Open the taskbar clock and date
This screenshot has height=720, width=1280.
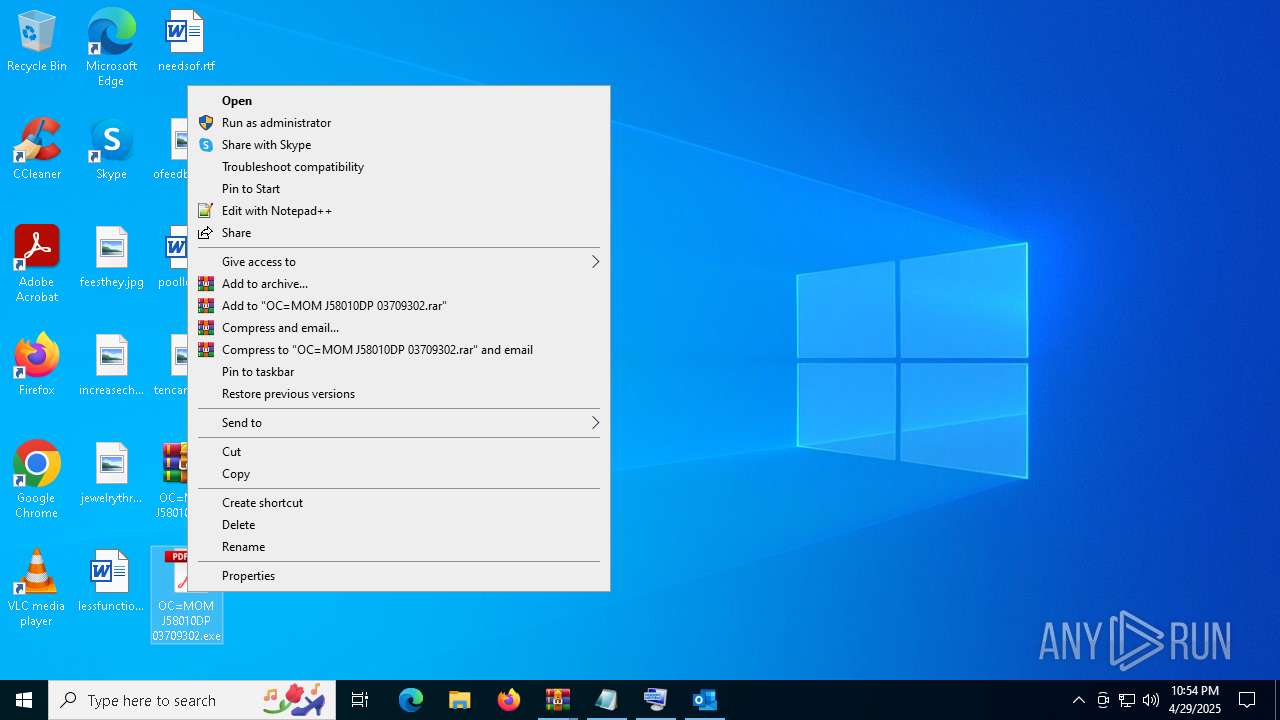(1195, 700)
